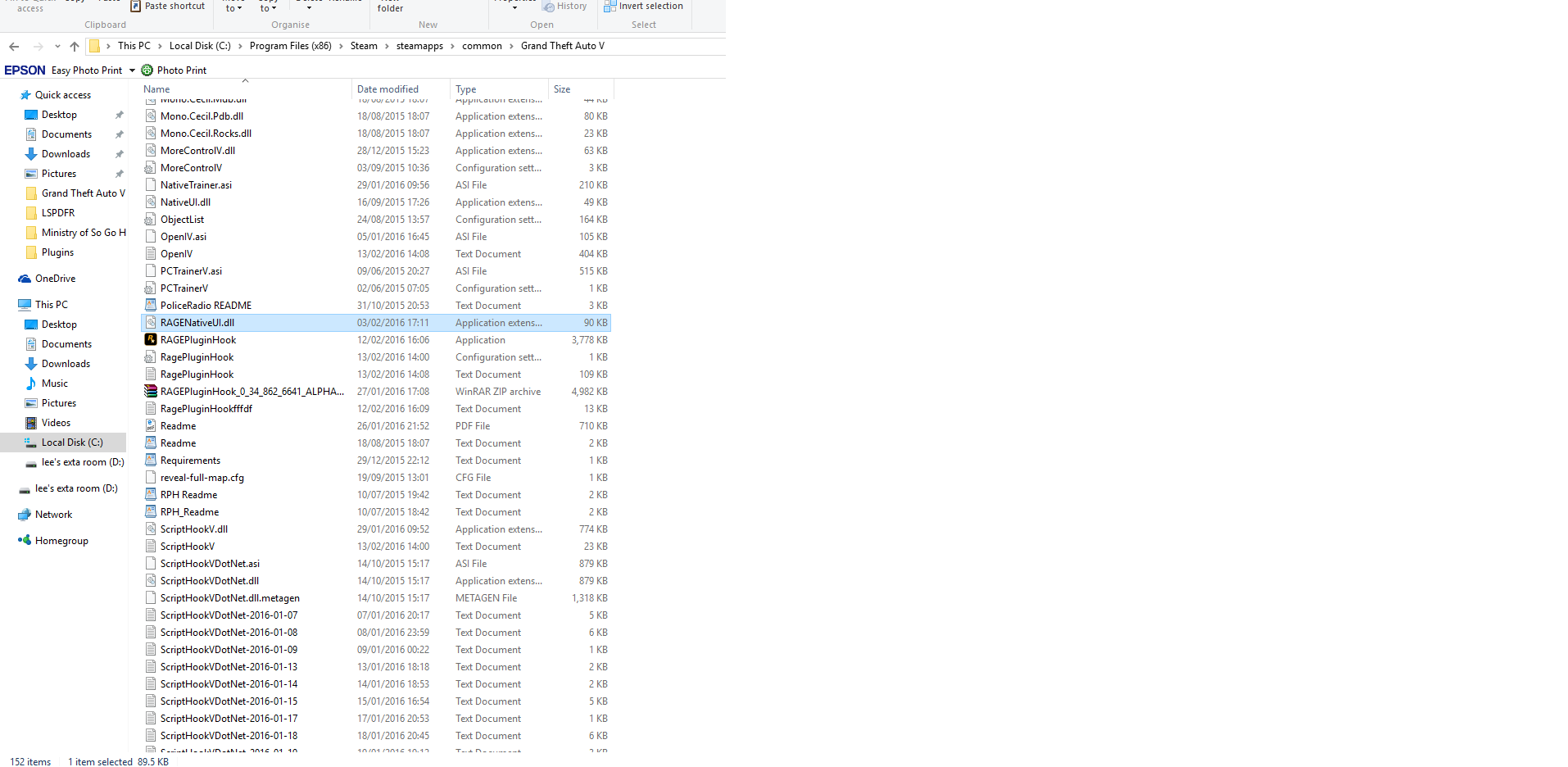
Task: Select the MoreControlV.dll file name
Action: [198, 151]
